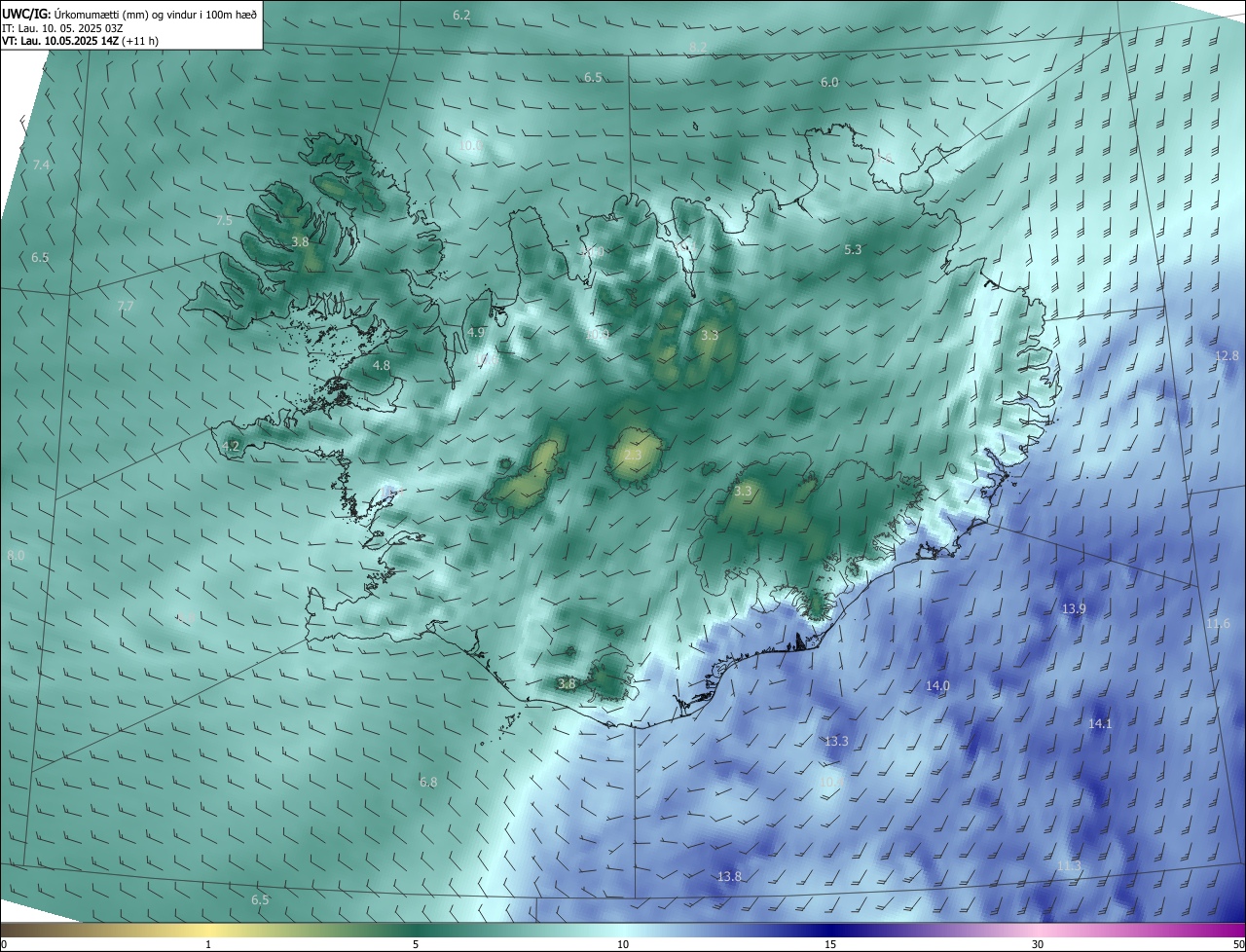Click the 2.3 value on the glacier
The width and height of the screenshot is (1246, 952).
[633, 456]
